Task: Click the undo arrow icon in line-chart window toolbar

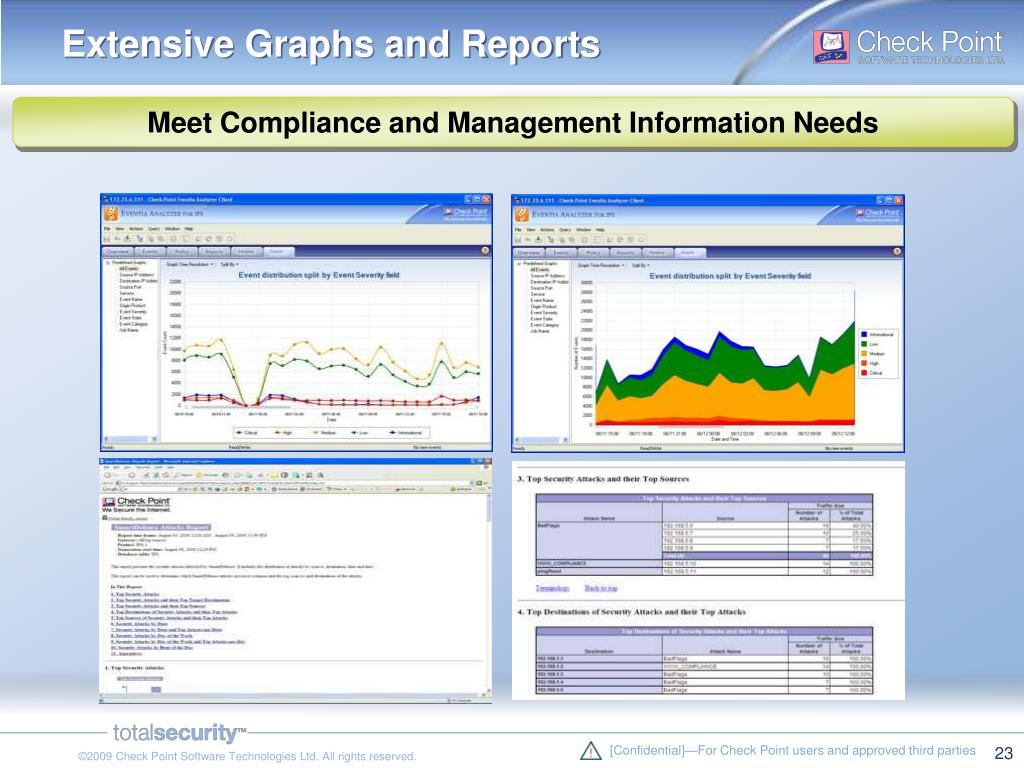Action: [117, 239]
